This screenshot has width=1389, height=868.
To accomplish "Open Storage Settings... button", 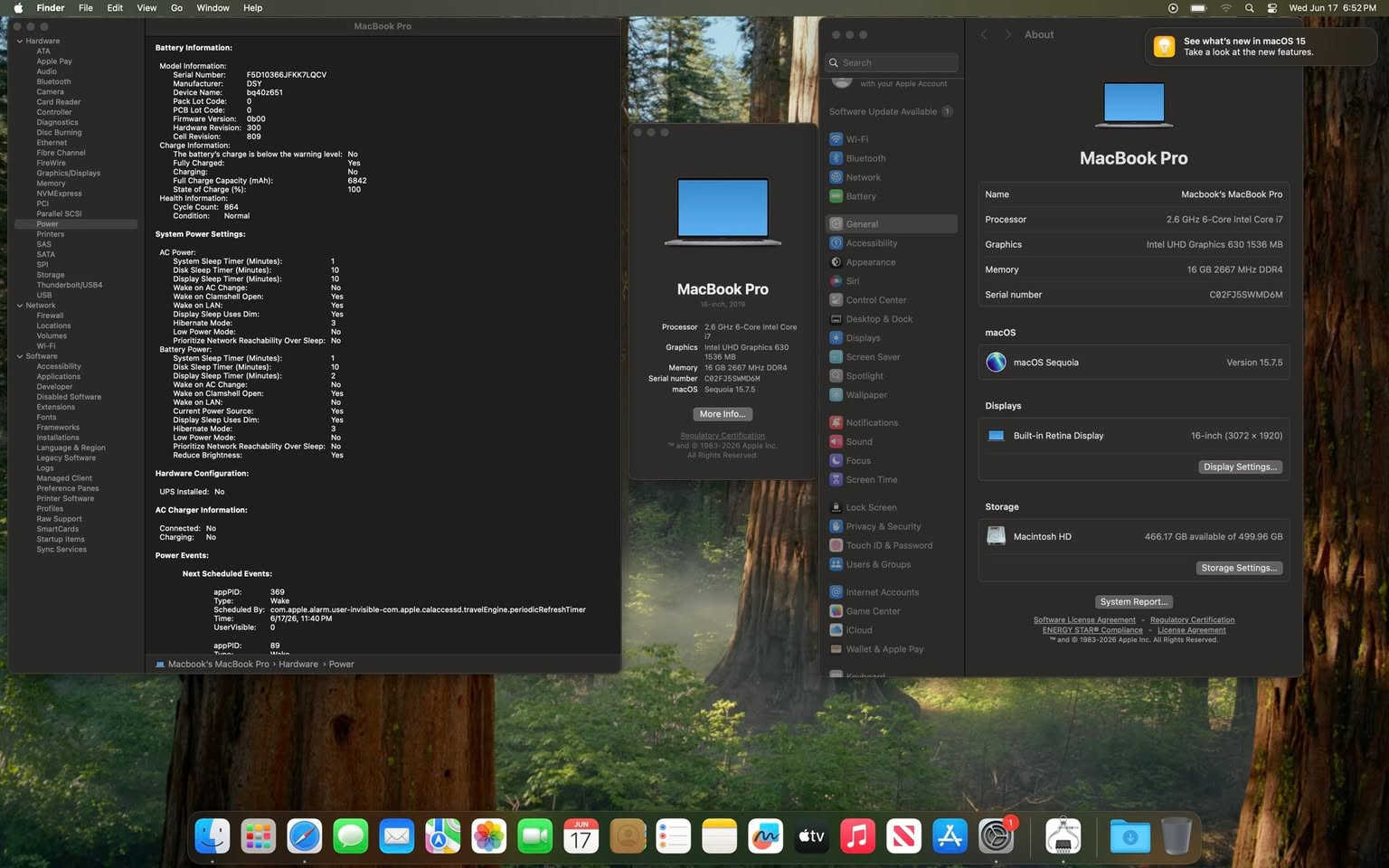I will tap(1239, 569).
